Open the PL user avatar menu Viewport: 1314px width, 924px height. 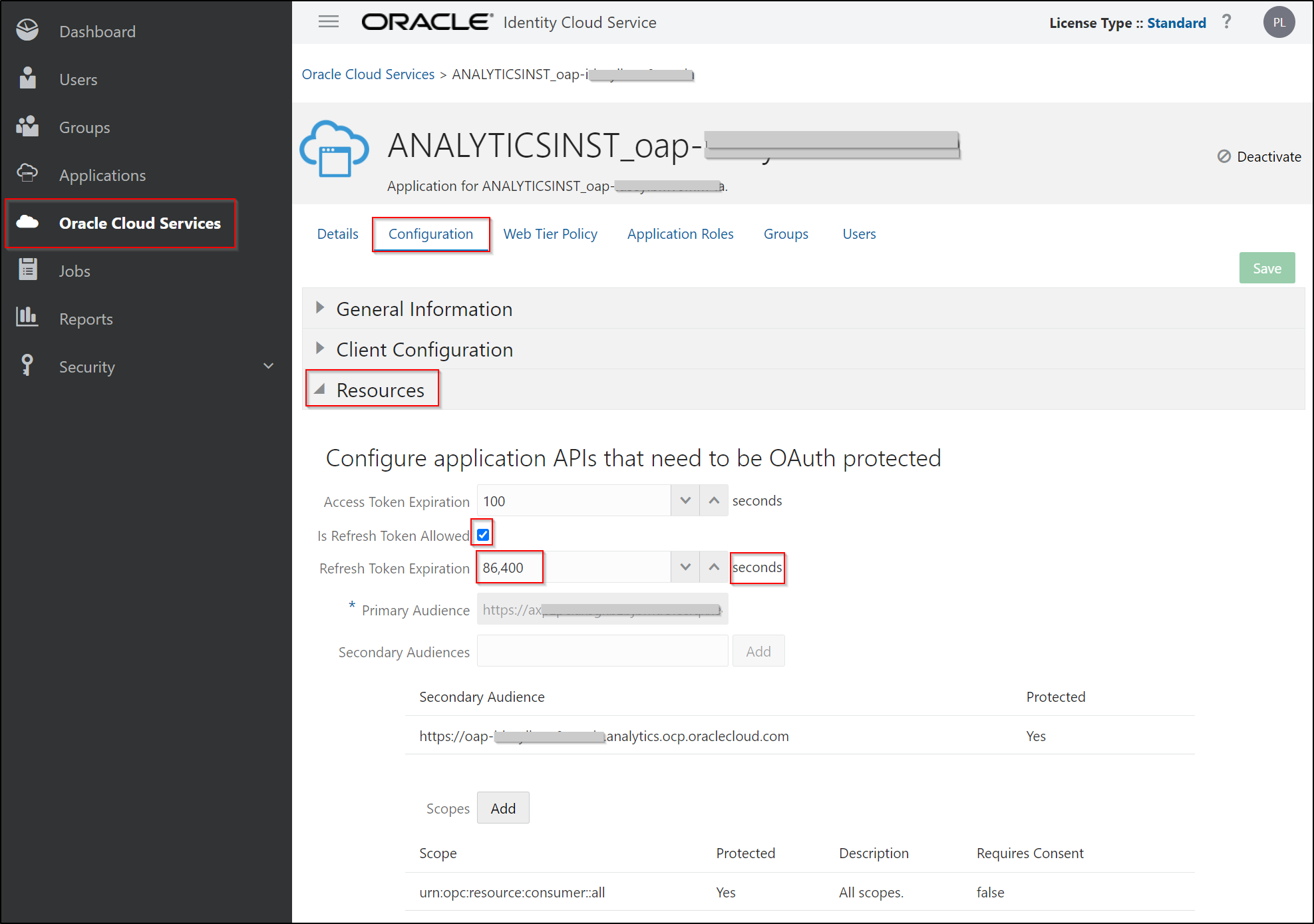tap(1279, 22)
